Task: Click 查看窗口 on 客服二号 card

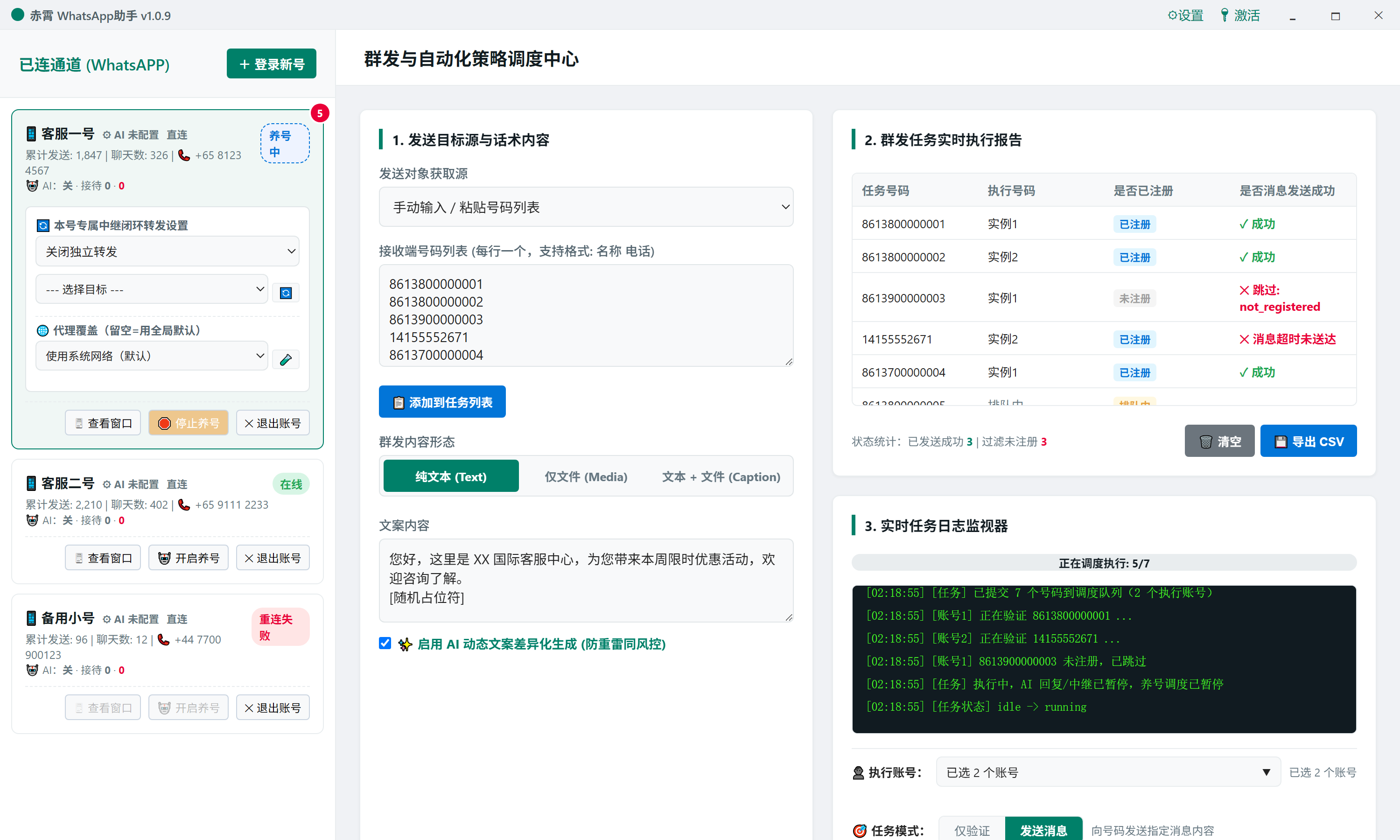Action: click(103, 558)
